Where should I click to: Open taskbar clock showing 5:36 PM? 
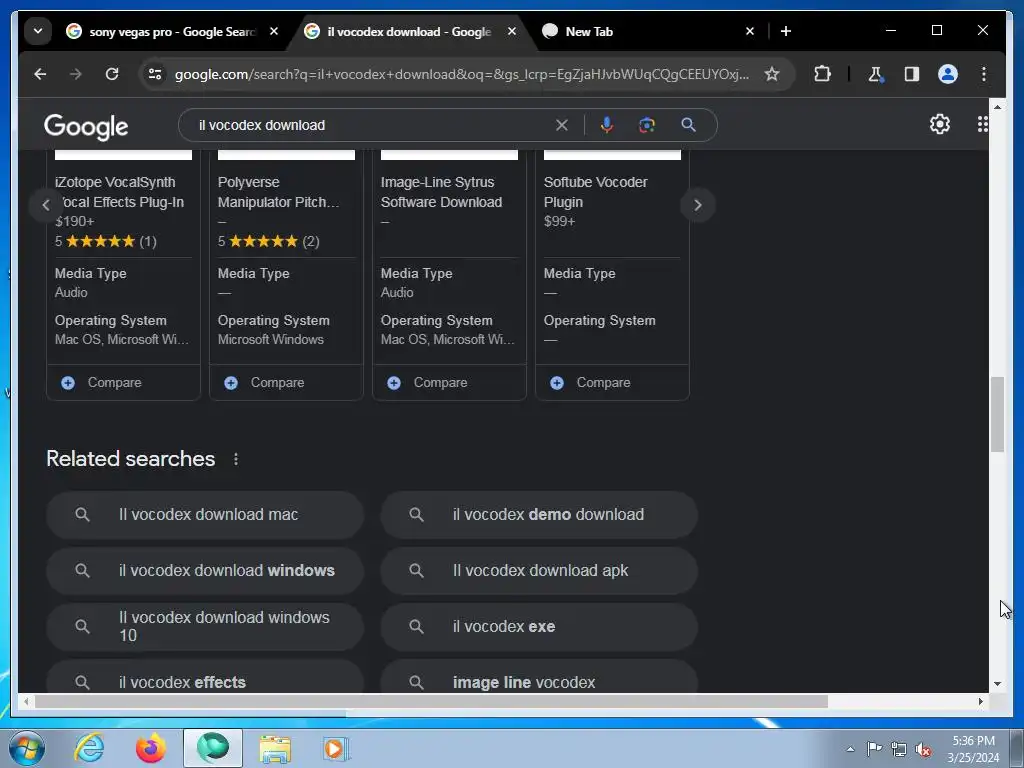(973, 749)
